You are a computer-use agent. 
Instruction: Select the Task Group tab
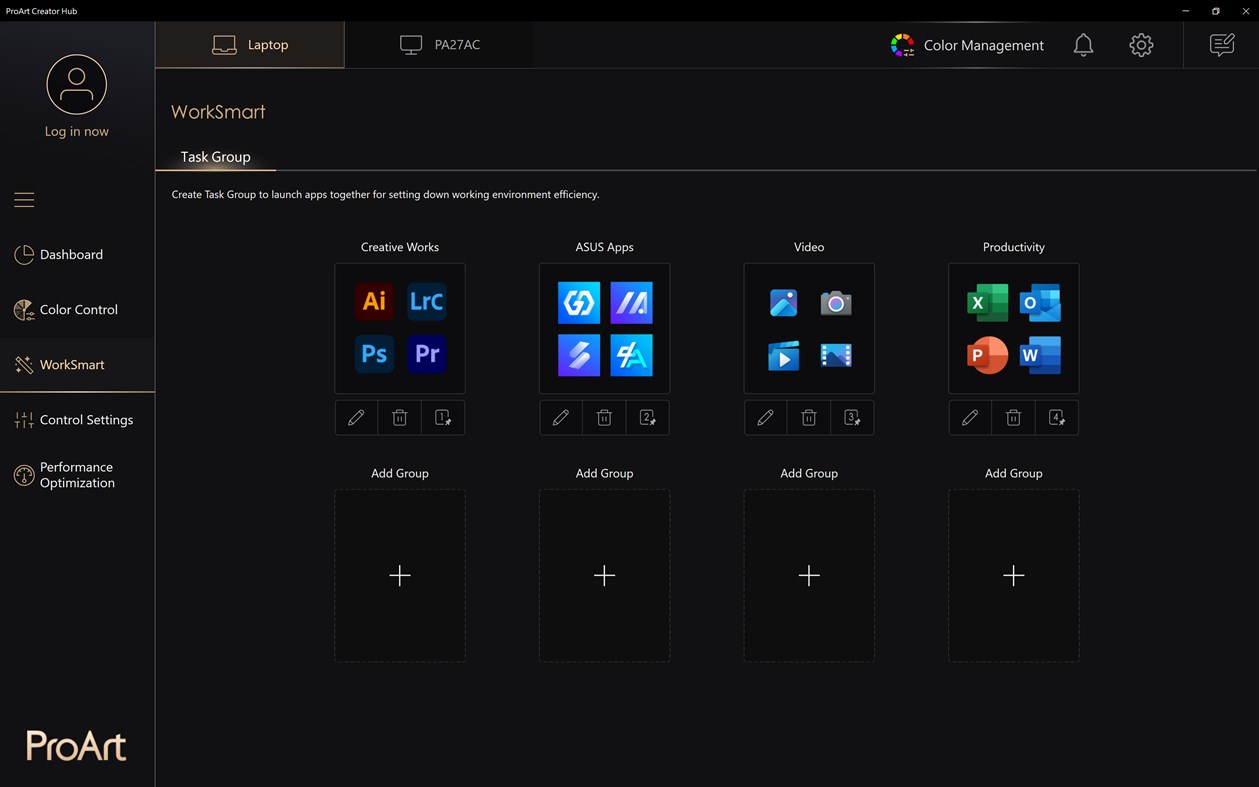click(215, 157)
